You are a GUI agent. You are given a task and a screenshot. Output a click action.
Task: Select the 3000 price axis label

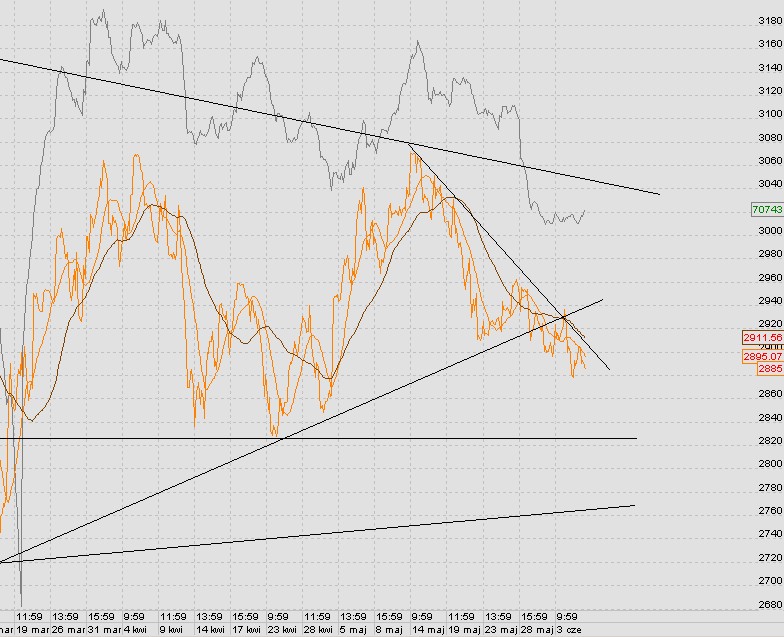(770, 230)
